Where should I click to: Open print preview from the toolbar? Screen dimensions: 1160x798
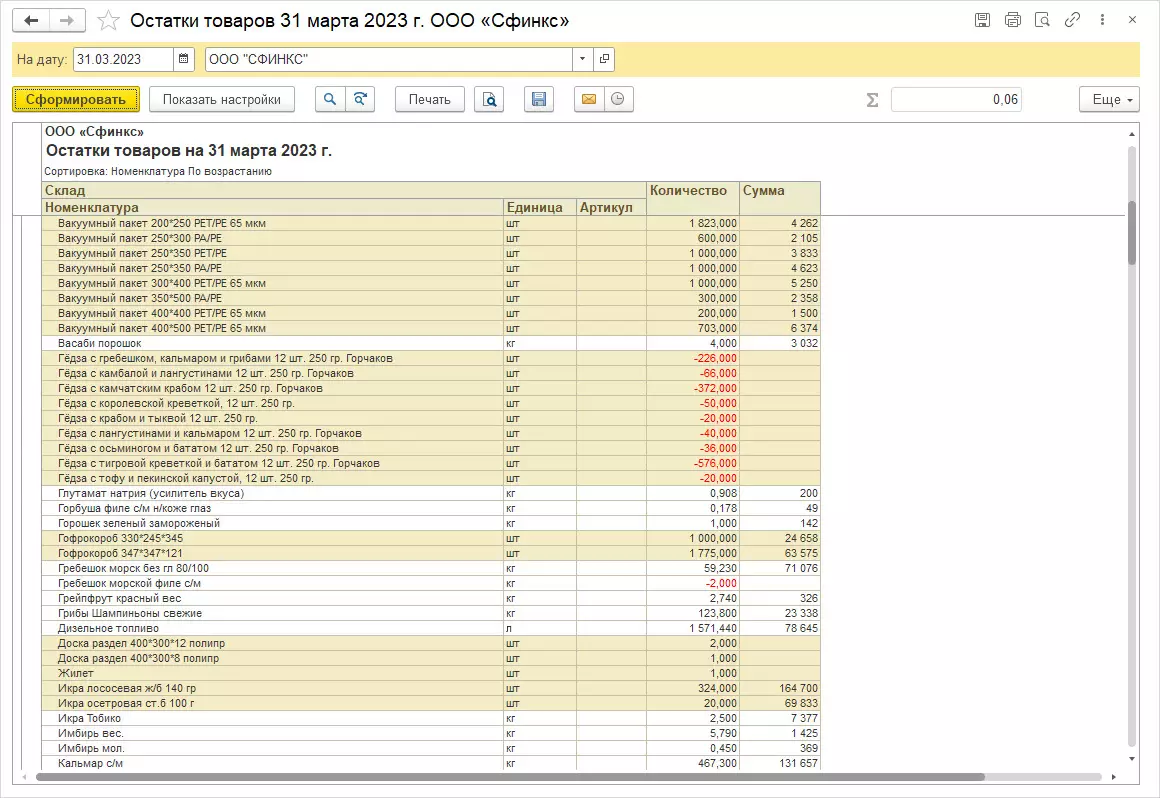[489, 99]
